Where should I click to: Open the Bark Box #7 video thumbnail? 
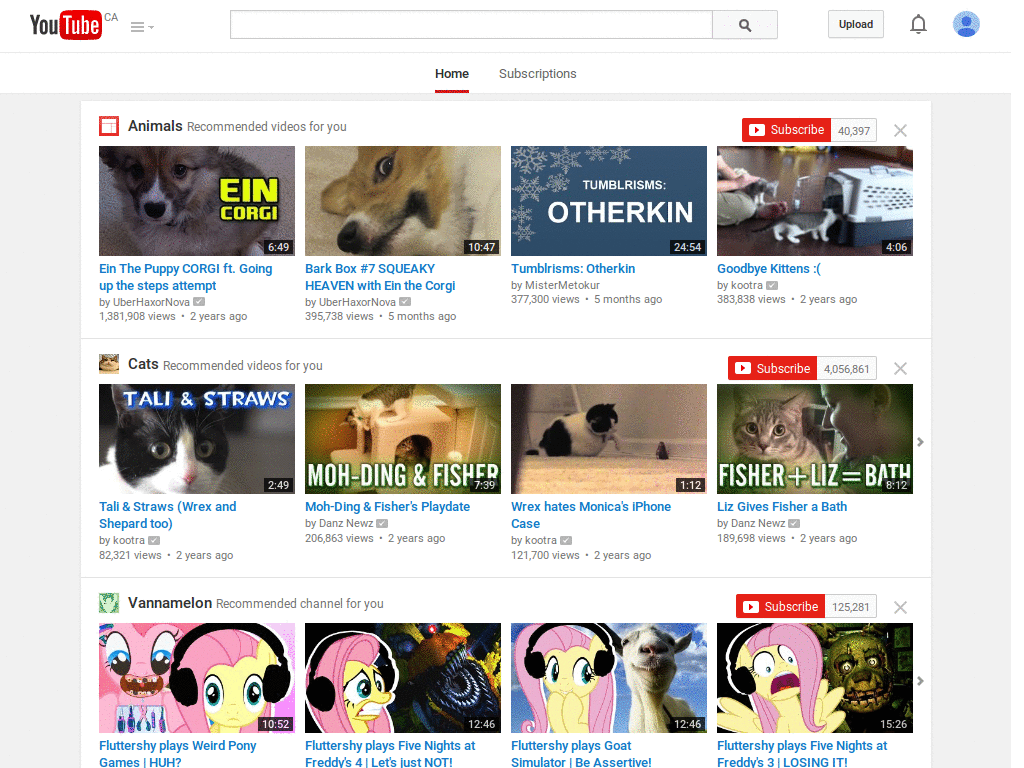point(403,200)
